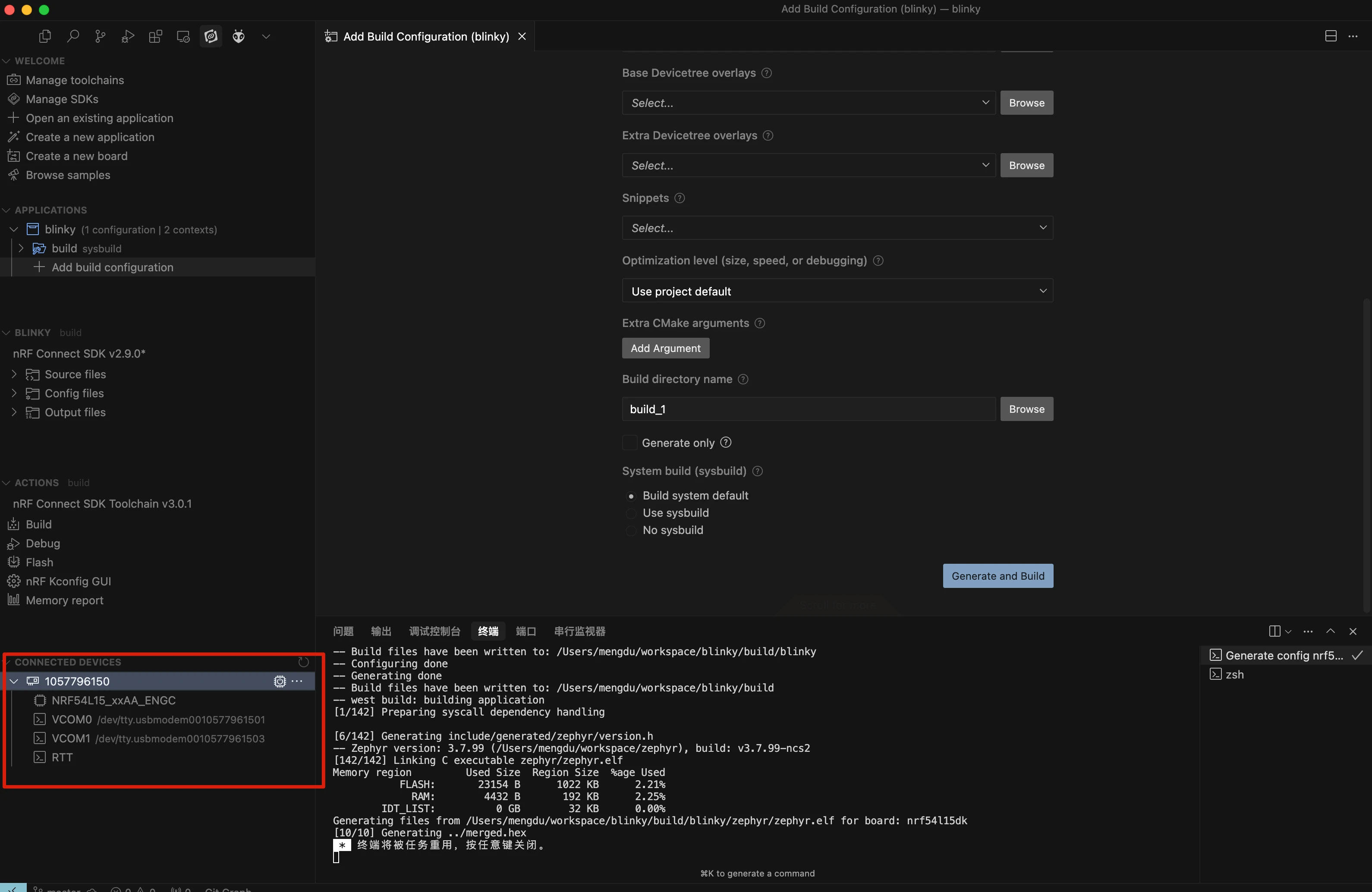Enable the Generate only checkbox
This screenshot has height=892, width=1372.
pyautogui.click(x=630, y=443)
